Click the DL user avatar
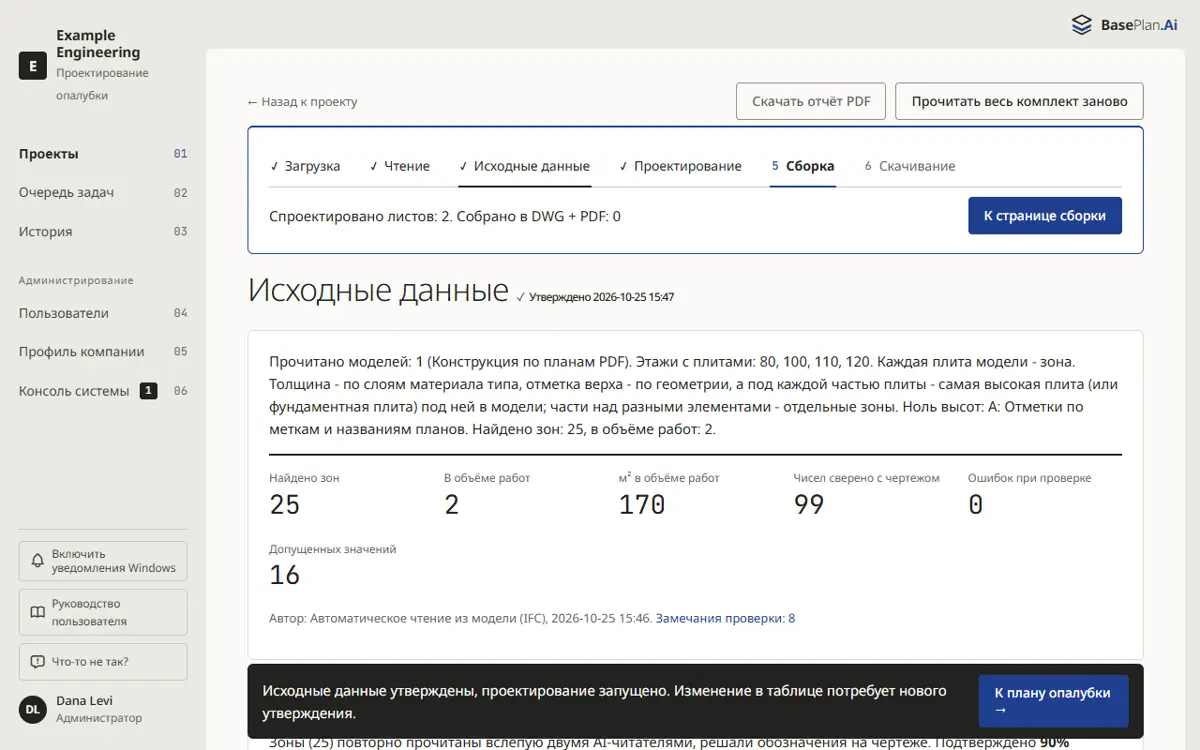This screenshot has width=1200, height=750. (33, 709)
